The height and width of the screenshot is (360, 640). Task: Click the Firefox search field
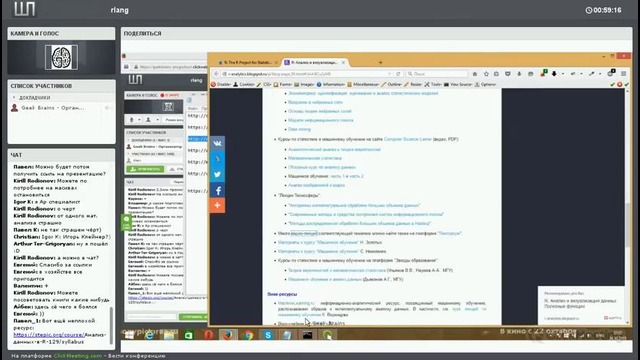click(x=437, y=74)
